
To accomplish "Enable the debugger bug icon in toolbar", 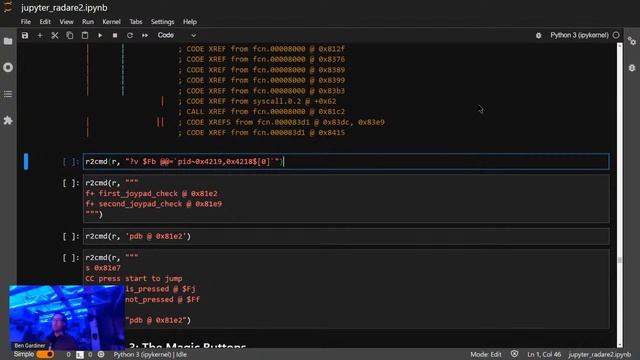I will [539, 36].
